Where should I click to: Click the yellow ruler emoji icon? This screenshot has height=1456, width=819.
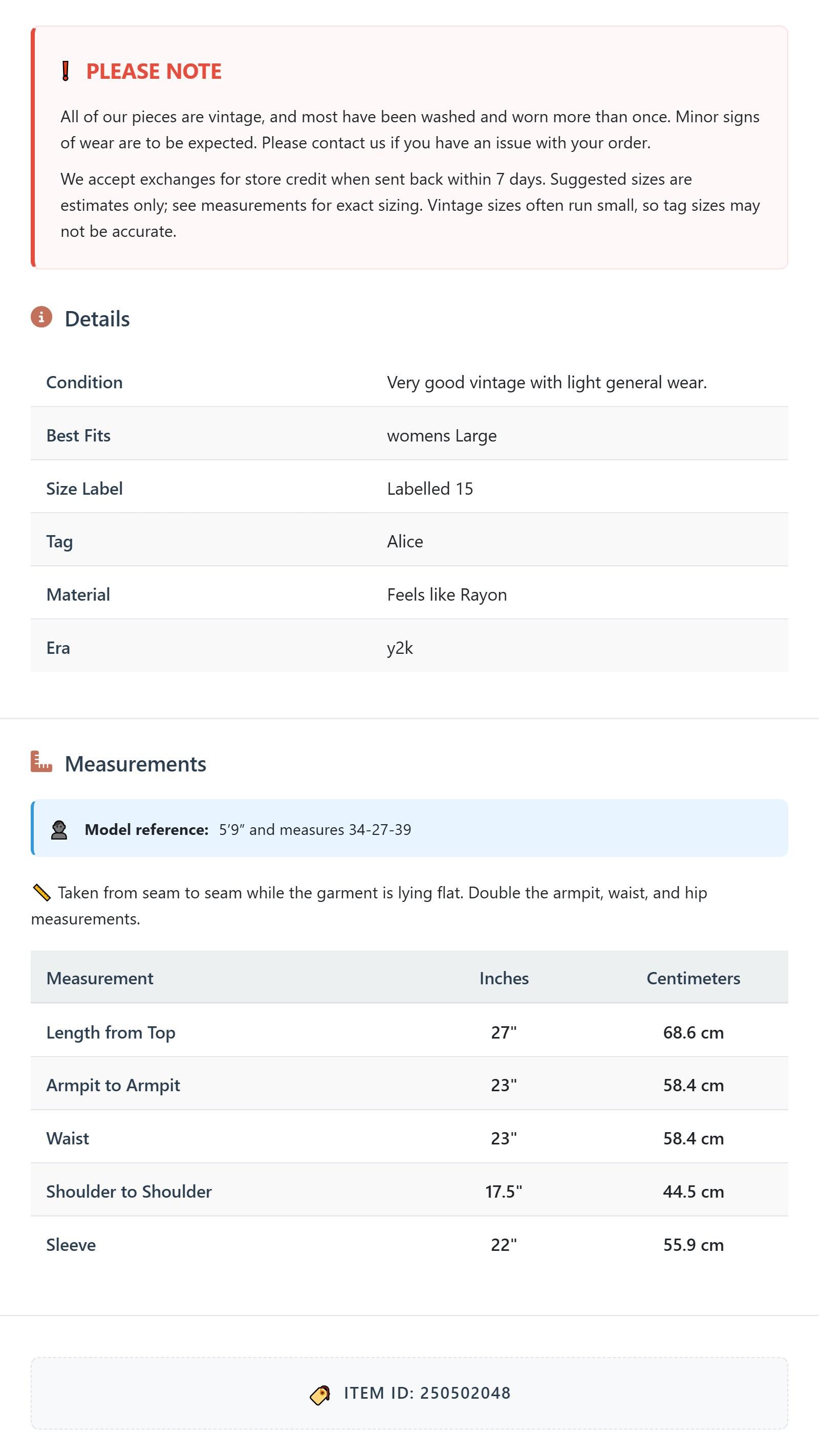tap(42, 893)
